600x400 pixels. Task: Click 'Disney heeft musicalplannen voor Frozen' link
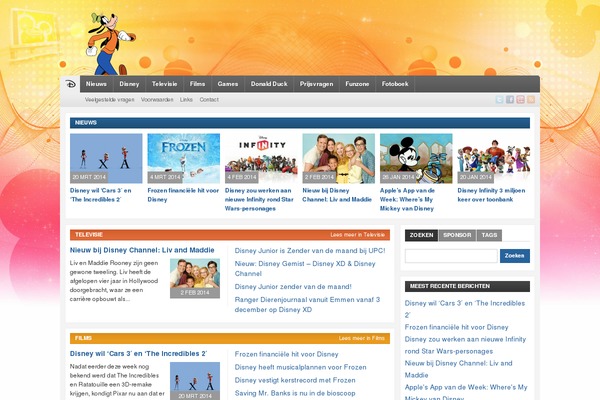pyautogui.click(x=300, y=367)
